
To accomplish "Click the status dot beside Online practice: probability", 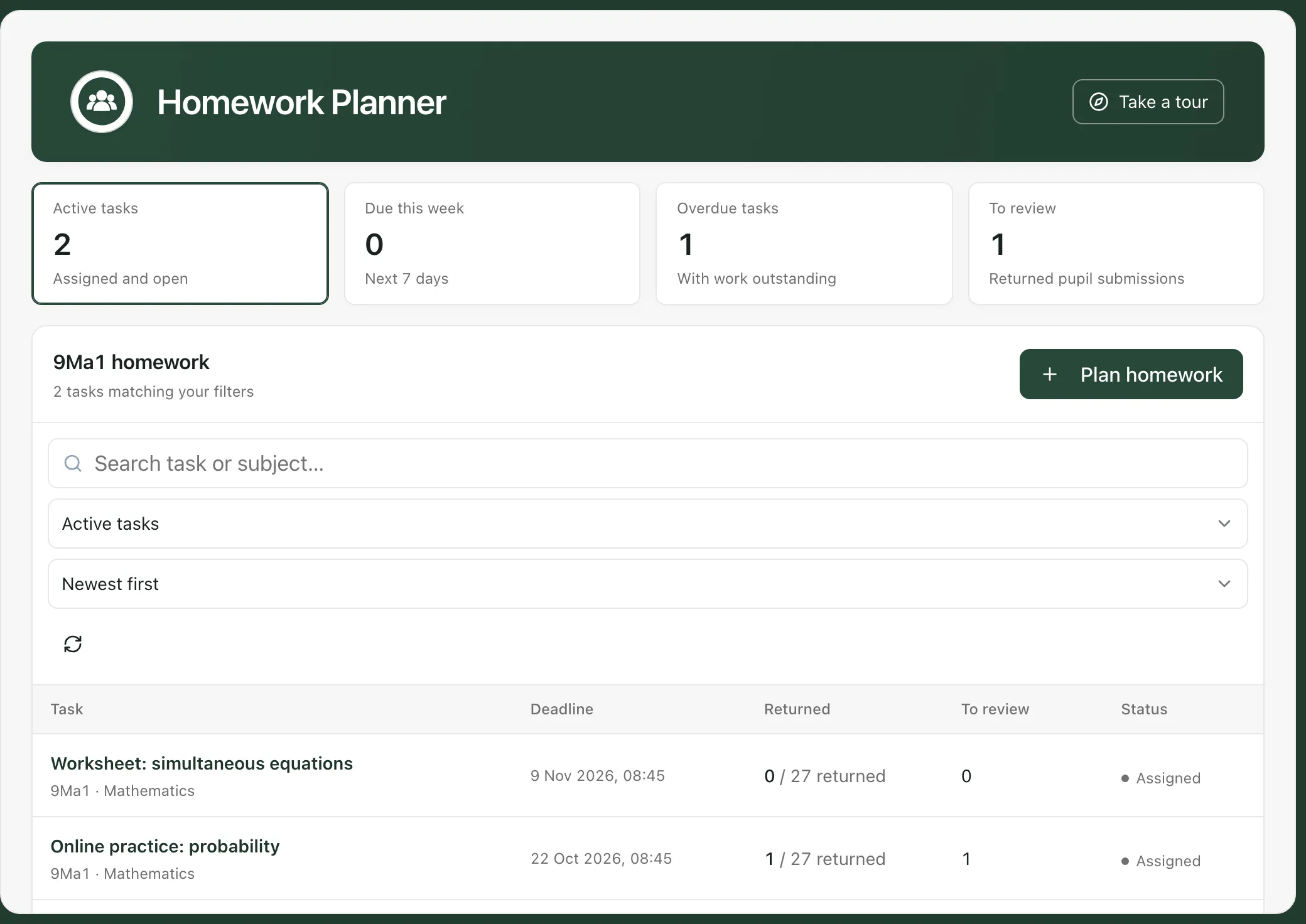I will tap(1125, 861).
